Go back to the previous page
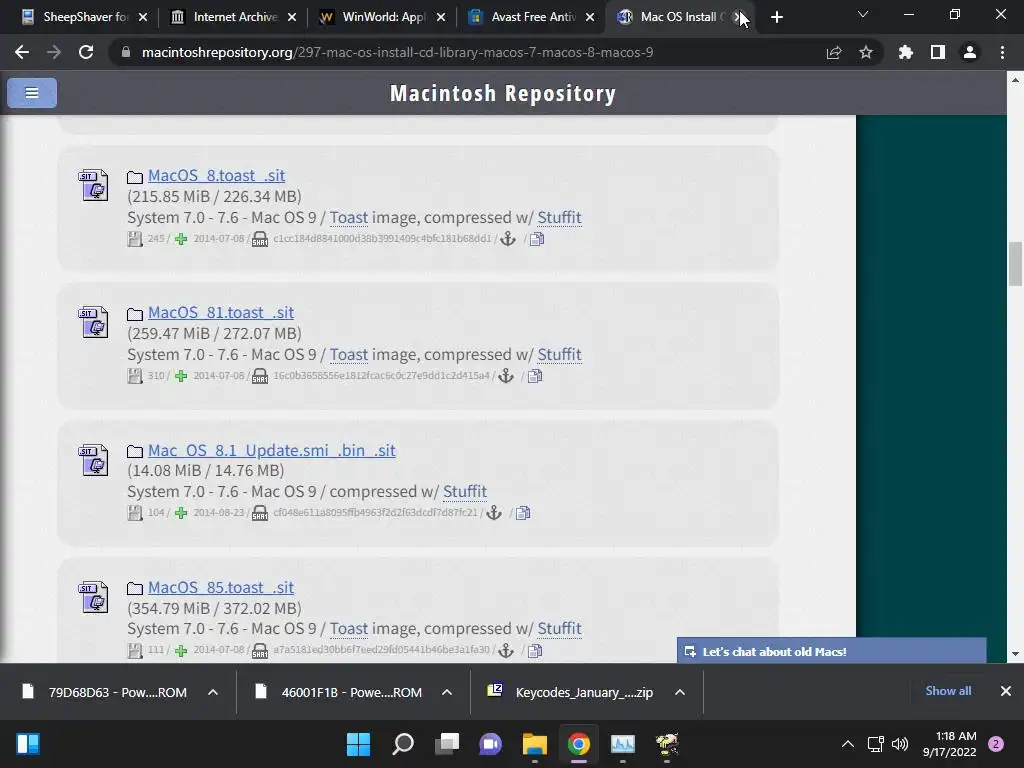Screen dimensions: 1024x768 22,52
